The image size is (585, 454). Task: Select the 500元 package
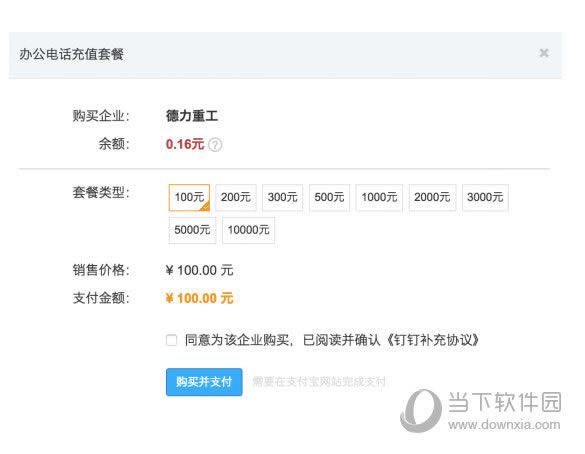coord(329,197)
